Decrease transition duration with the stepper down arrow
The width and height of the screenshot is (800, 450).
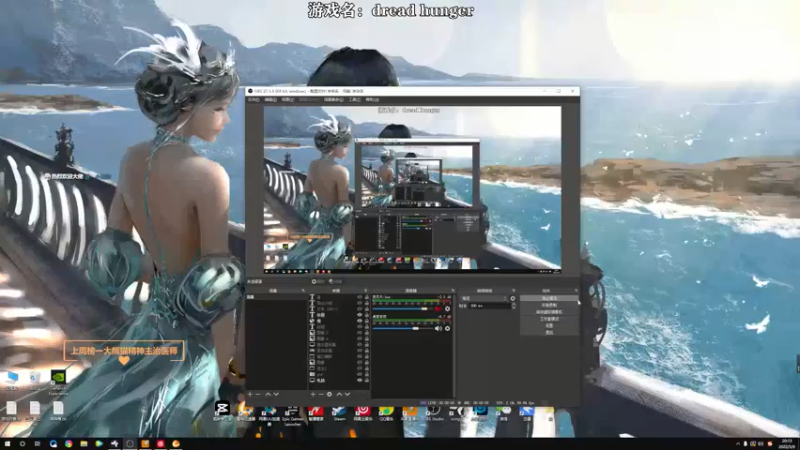514,308
